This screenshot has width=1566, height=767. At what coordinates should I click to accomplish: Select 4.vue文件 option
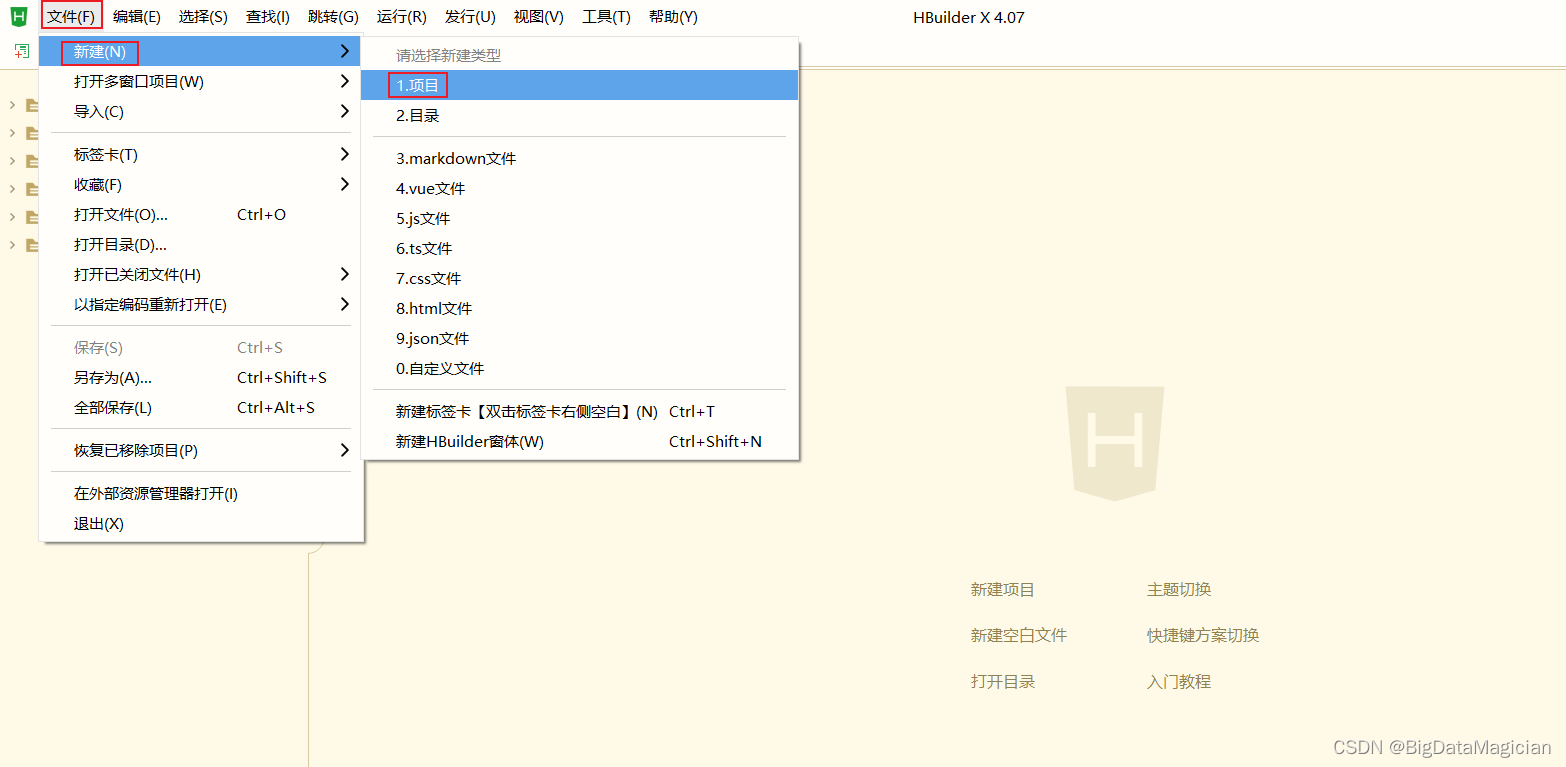coord(579,189)
